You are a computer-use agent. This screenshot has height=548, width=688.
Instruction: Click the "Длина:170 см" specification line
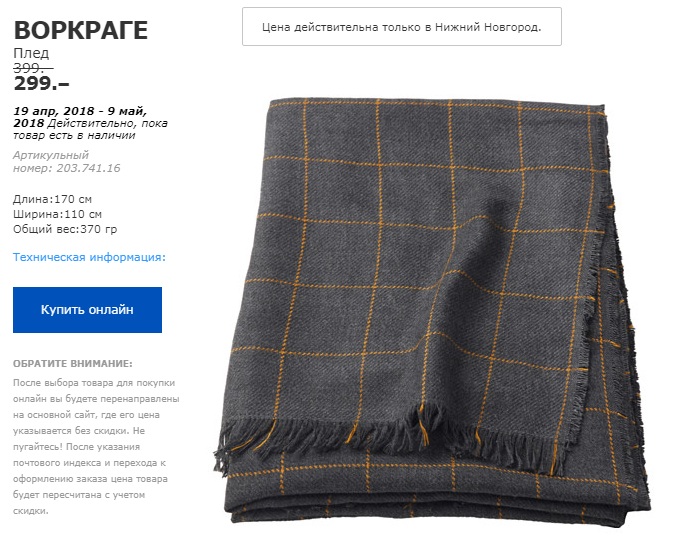tap(52, 199)
